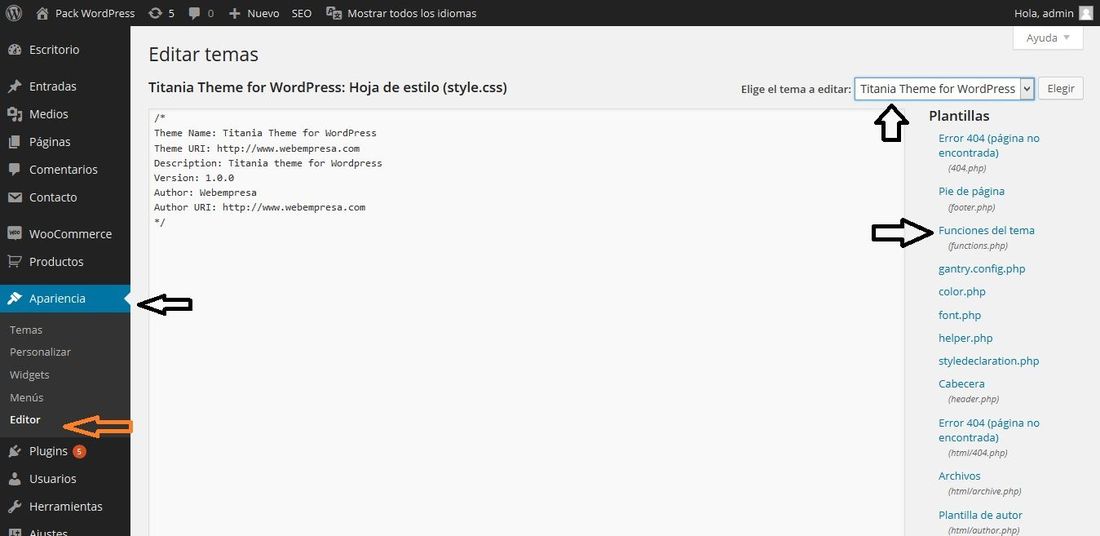Click the Productos cart icon
The width and height of the screenshot is (1100, 536).
click(15, 262)
